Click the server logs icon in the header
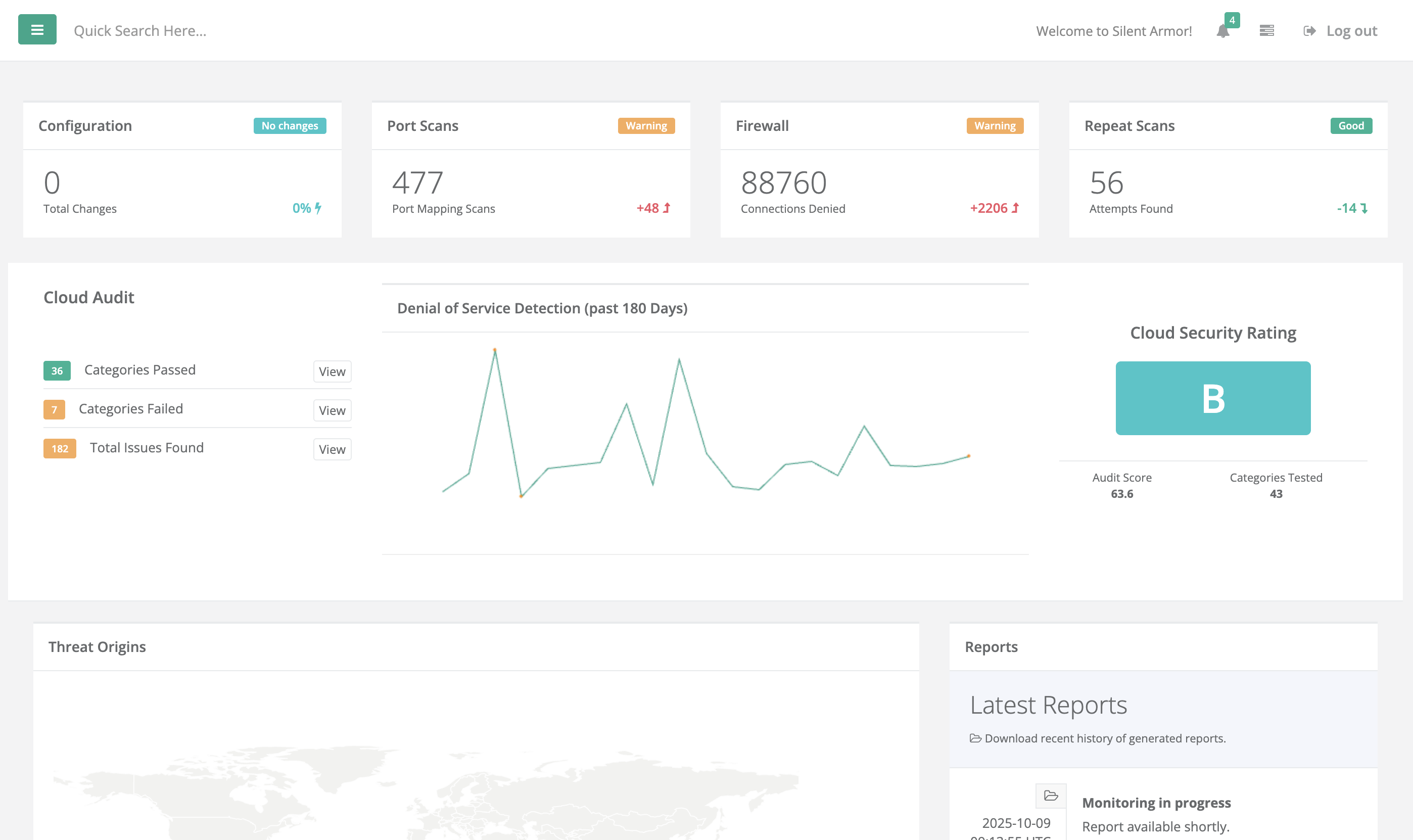This screenshot has height=840, width=1413. [x=1267, y=30]
